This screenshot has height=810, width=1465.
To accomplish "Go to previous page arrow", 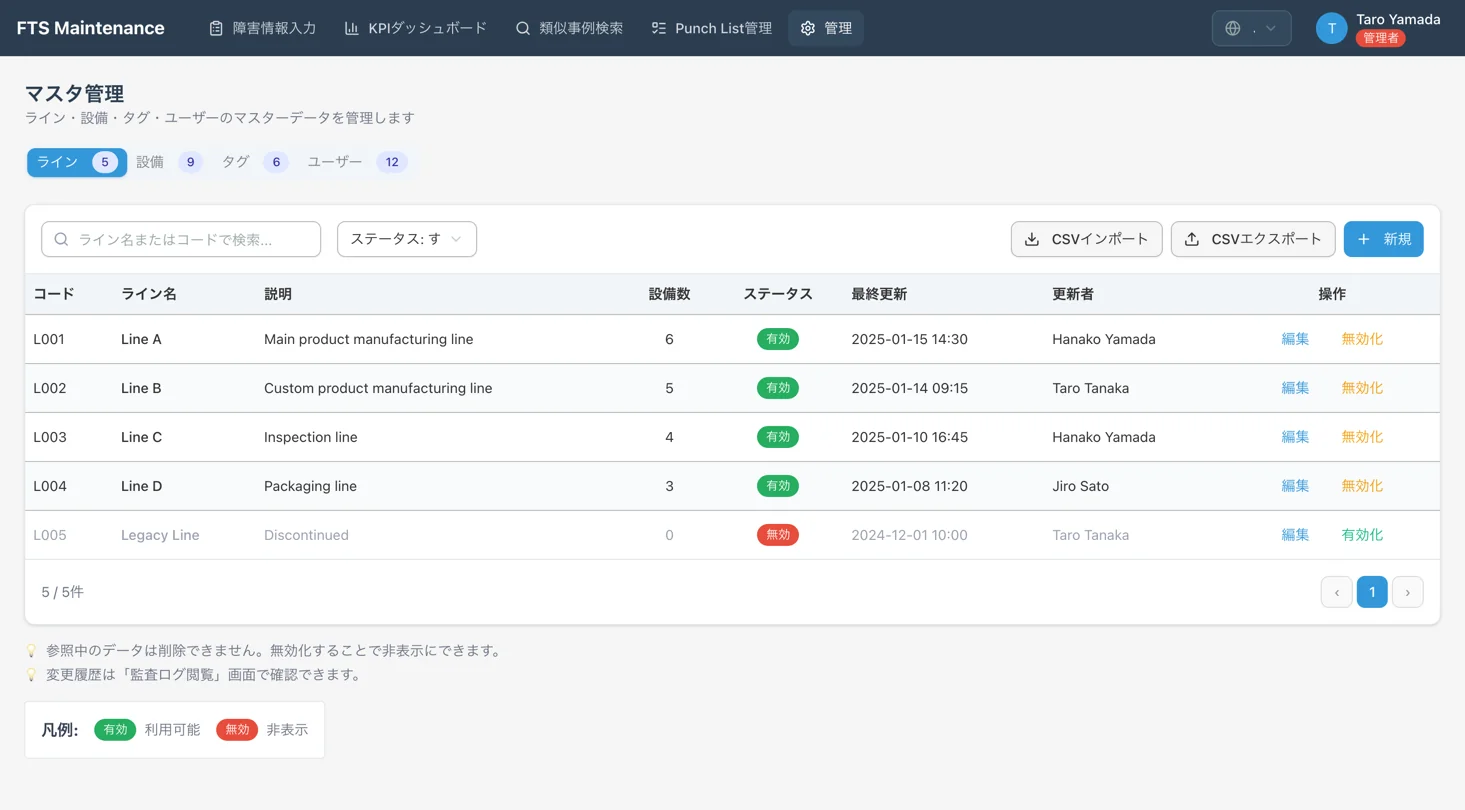I will [1337, 592].
